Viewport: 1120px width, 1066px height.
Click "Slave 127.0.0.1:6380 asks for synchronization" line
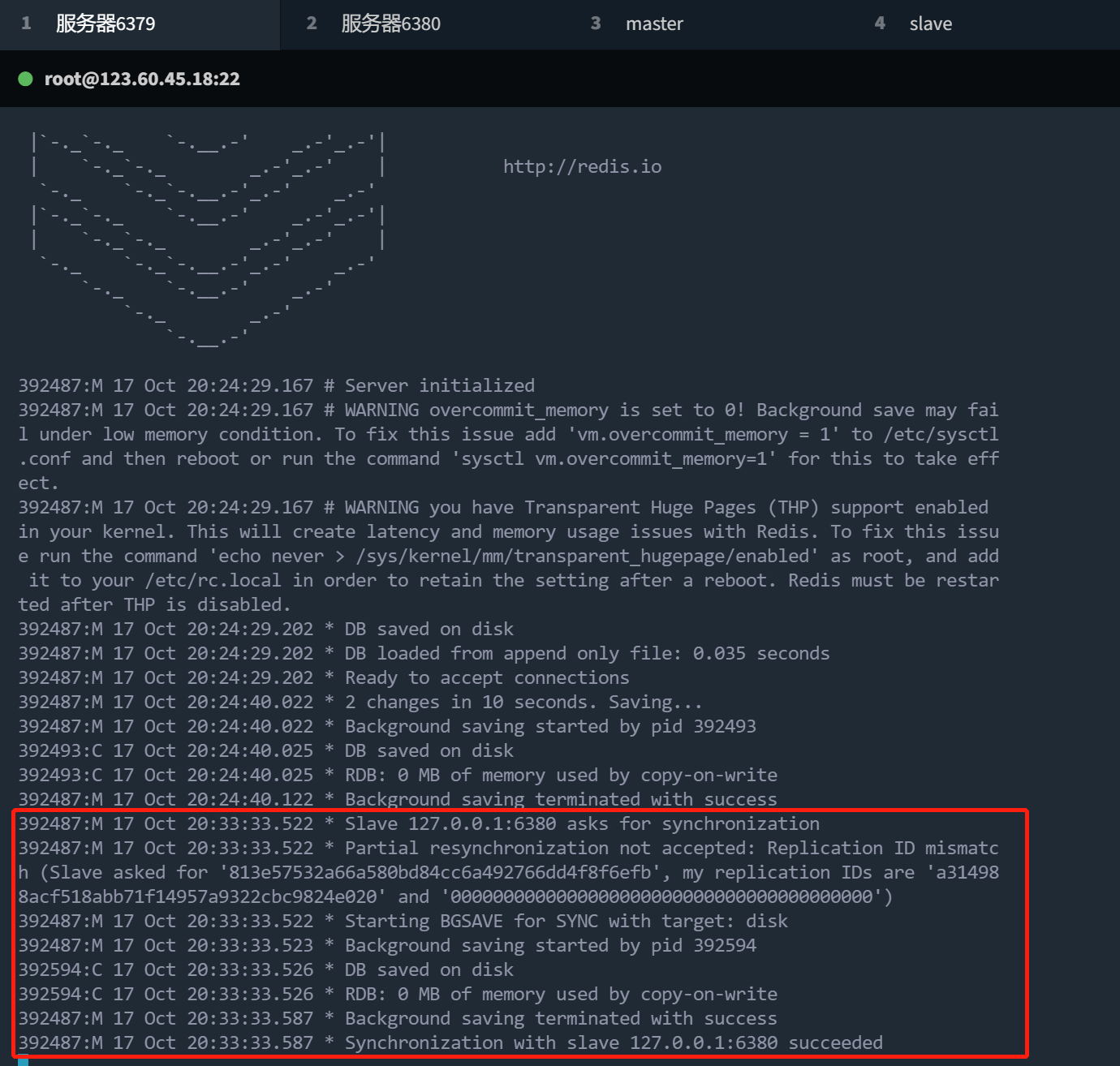pos(581,823)
